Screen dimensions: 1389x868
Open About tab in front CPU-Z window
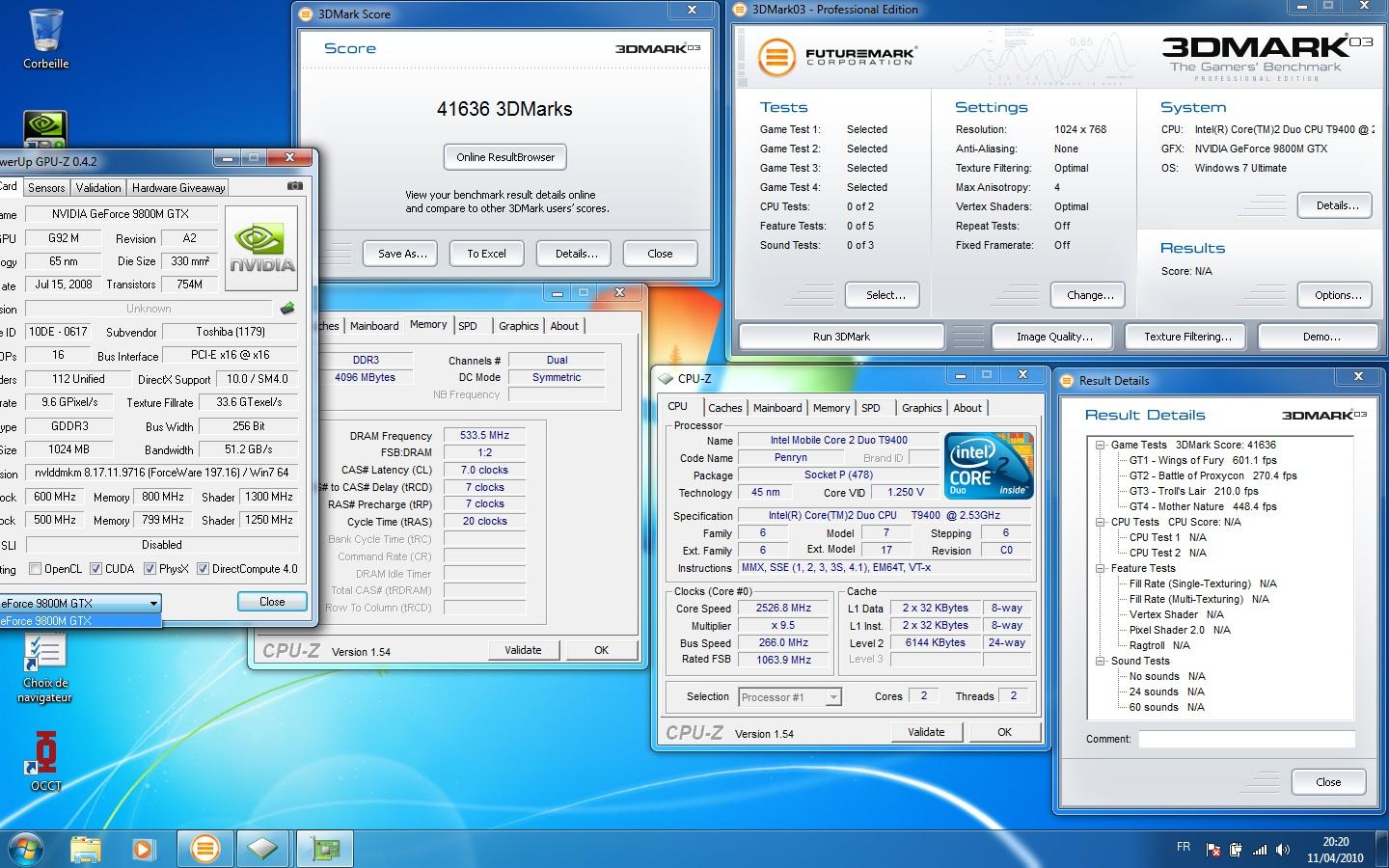967,408
